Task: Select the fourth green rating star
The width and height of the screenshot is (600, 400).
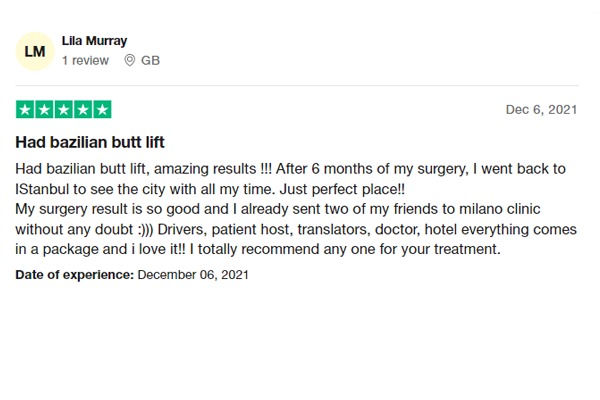Action: click(x=83, y=109)
